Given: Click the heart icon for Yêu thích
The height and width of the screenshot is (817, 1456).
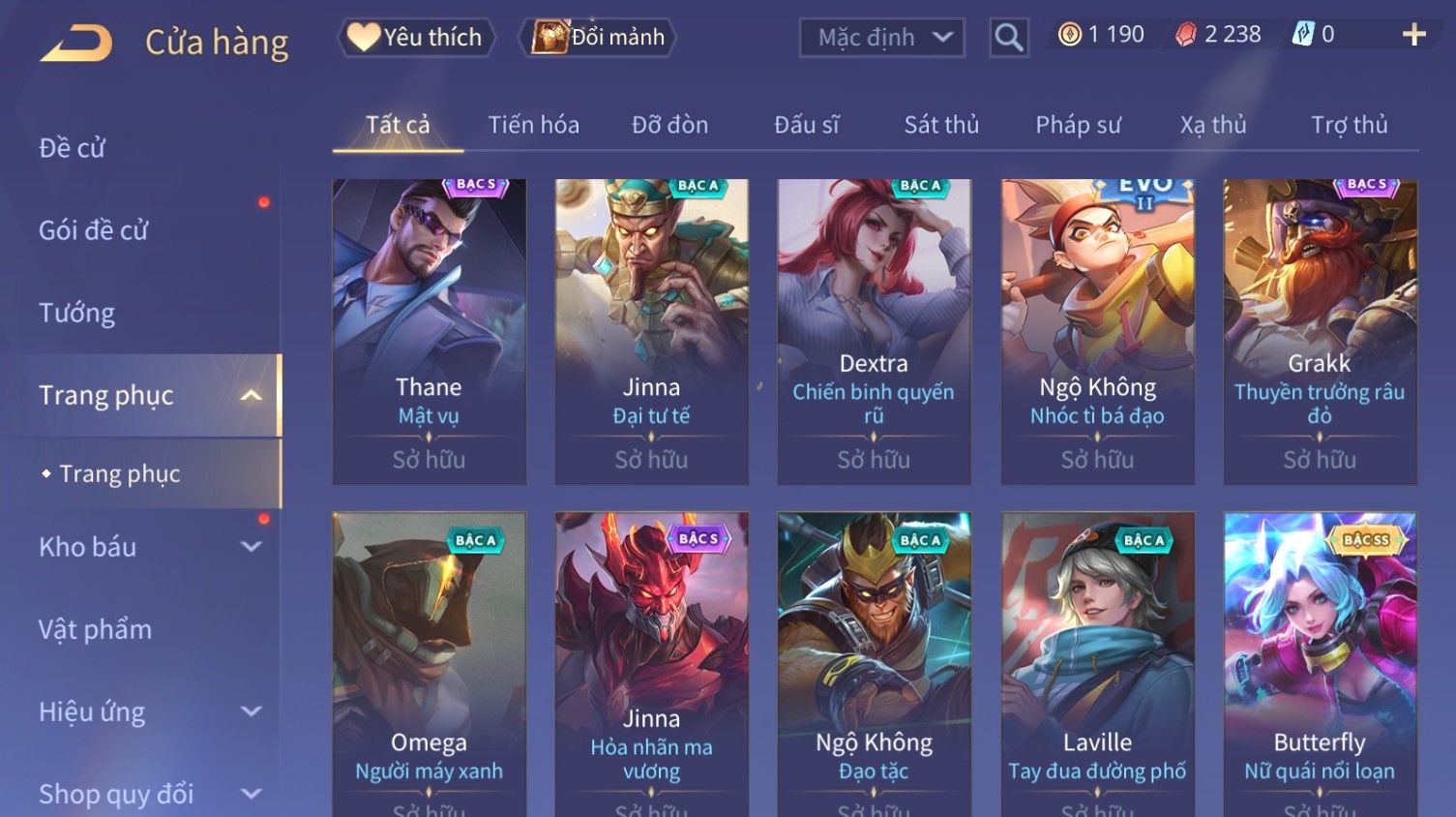Looking at the screenshot, I should 364,37.
